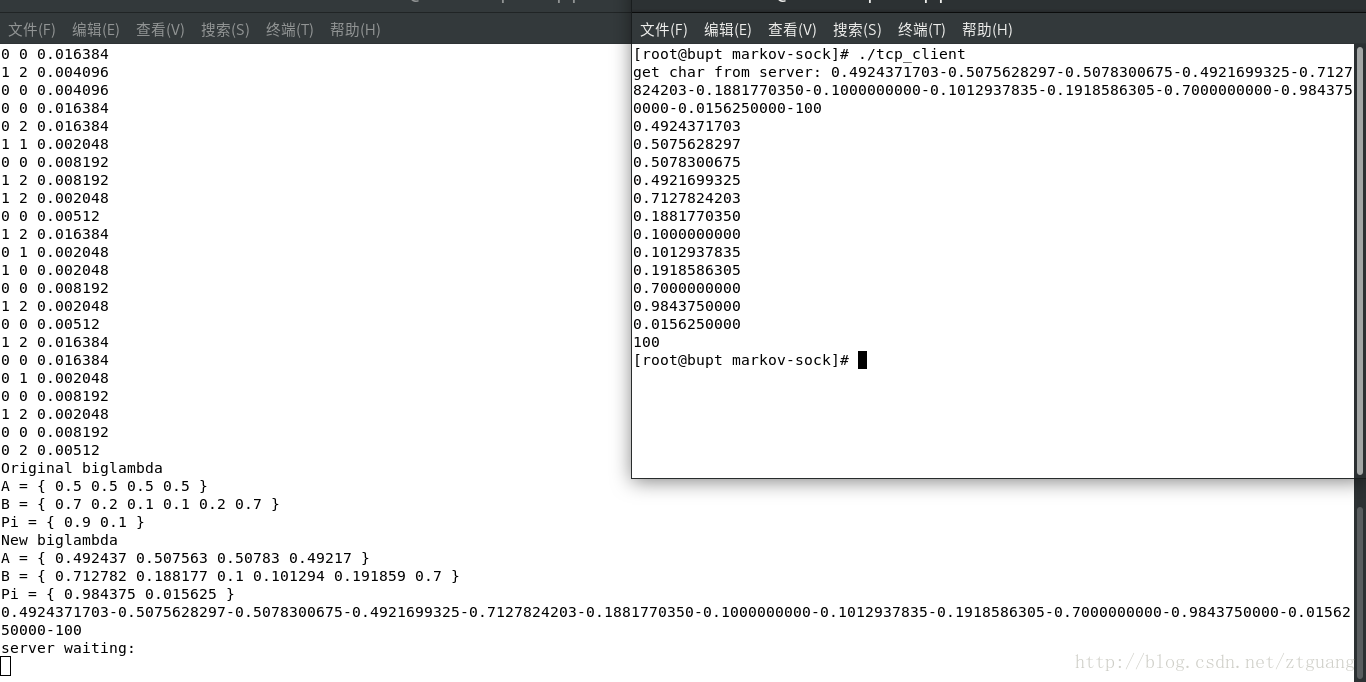Image resolution: width=1366 pixels, height=682 pixels.
Task: Click the line '1 1 0.002048'
Action: pos(55,144)
